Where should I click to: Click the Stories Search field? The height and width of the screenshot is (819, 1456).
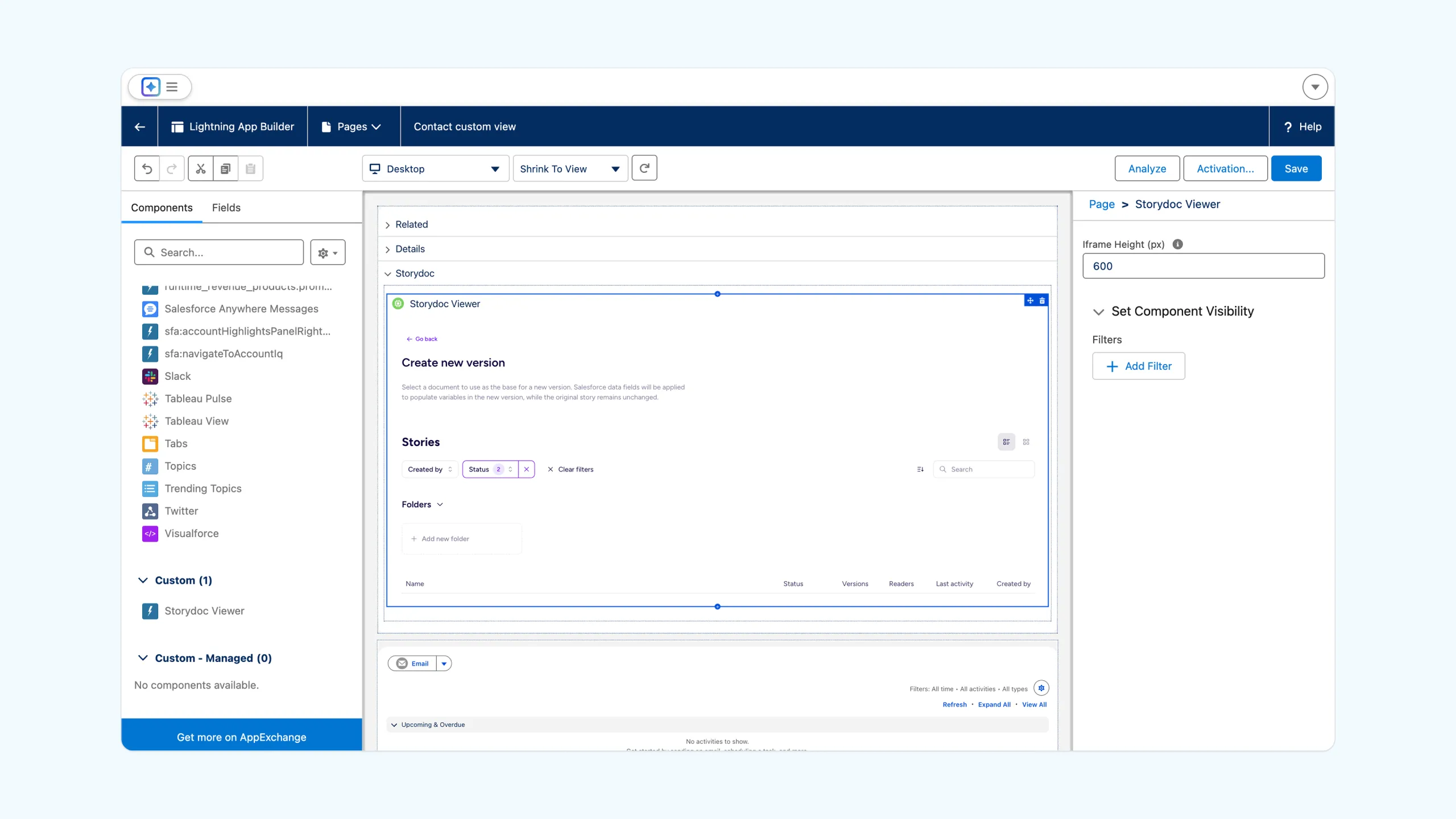pyautogui.click(x=984, y=469)
